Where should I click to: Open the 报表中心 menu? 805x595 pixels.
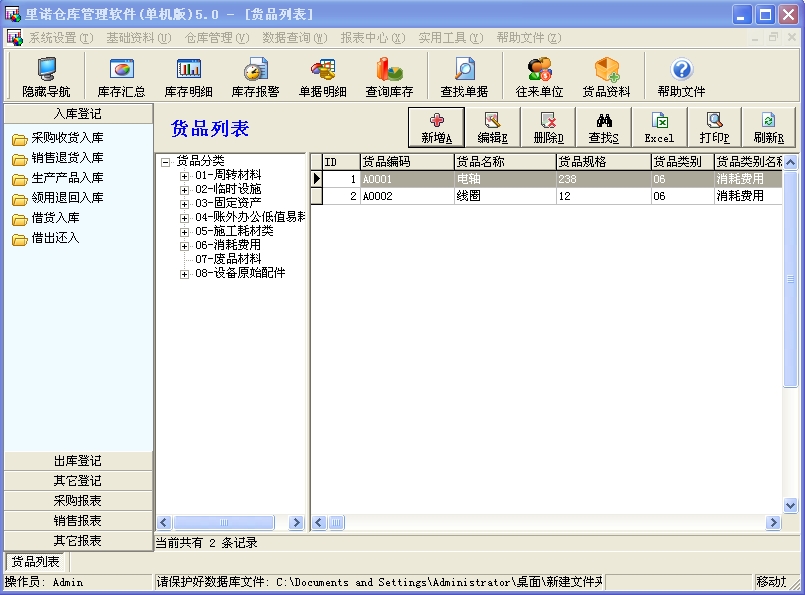[x=372, y=38]
